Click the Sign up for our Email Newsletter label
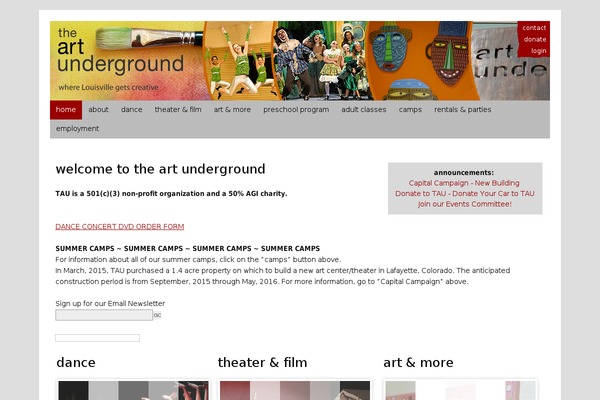Image resolution: width=600 pixels, height=400 pixels. coord(110,304)
